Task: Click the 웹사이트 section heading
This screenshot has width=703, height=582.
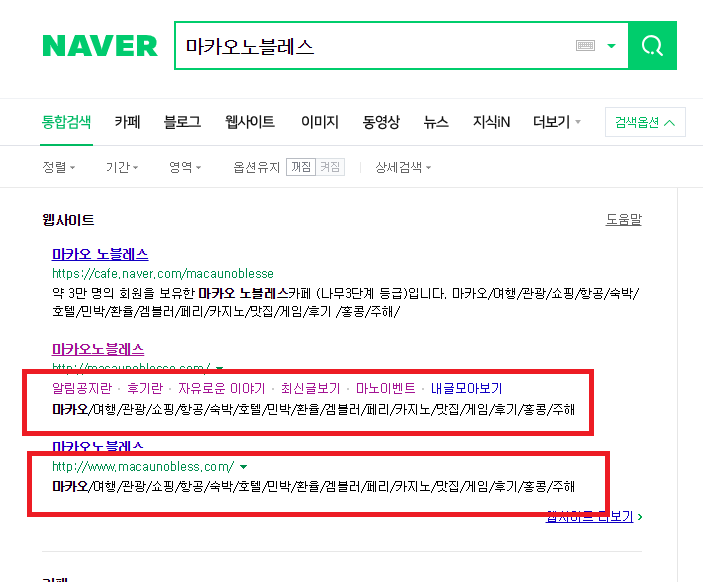Action: point(68,220)
